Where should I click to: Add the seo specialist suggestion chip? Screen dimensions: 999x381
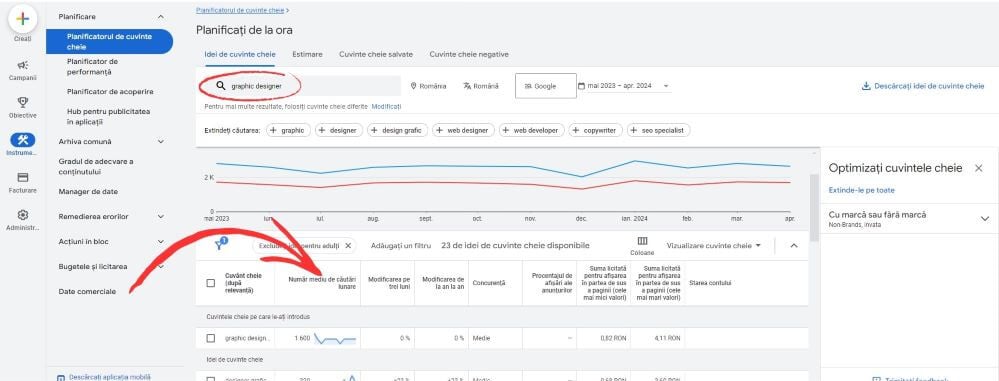[x=658, y=130]
